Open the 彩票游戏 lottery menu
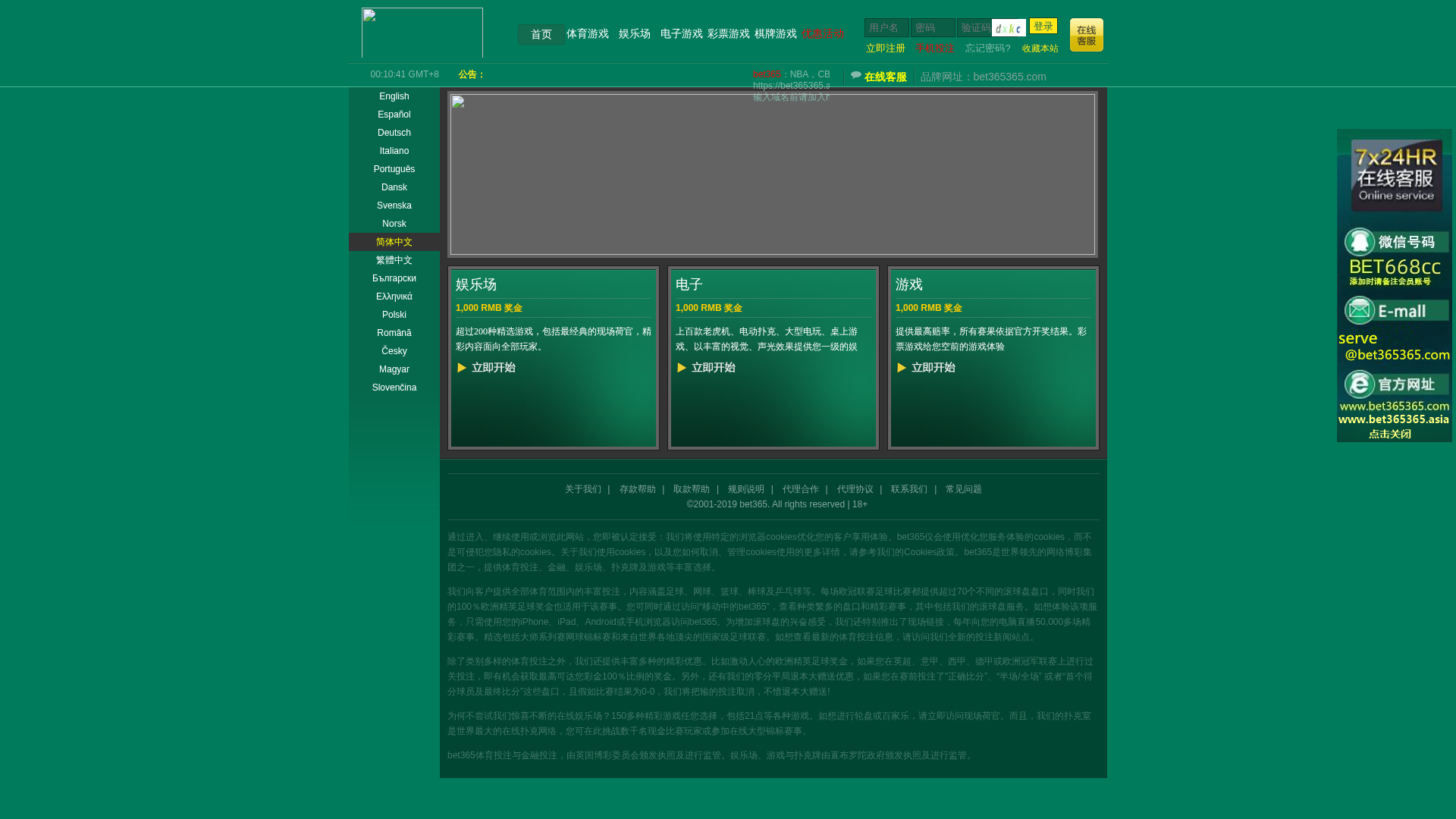 (729, 34)
